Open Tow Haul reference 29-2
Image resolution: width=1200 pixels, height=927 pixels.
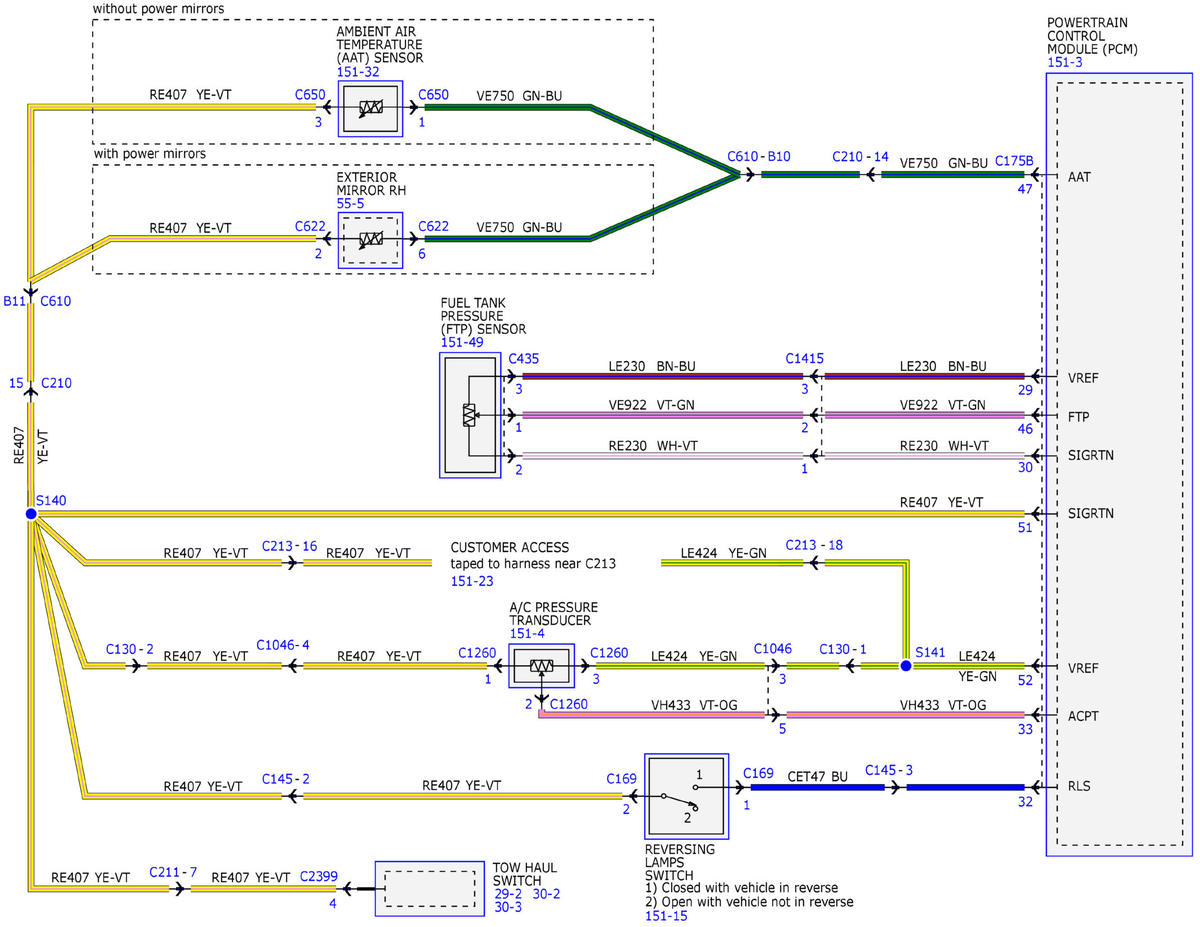click(x=507, y=893)
